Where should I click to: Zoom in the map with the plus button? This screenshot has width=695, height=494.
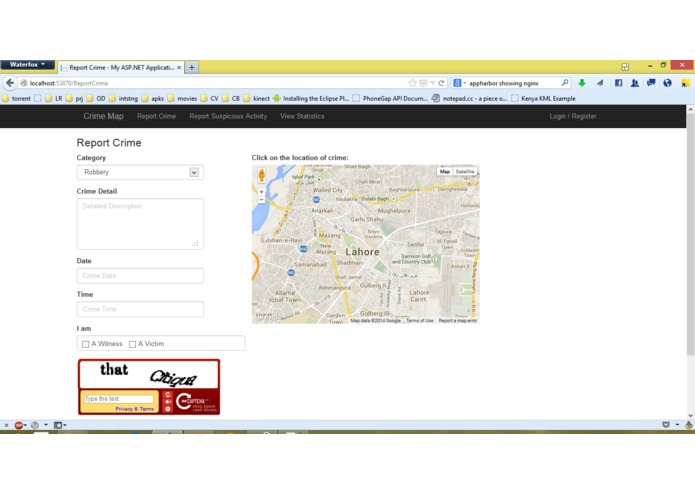(262, 192)
